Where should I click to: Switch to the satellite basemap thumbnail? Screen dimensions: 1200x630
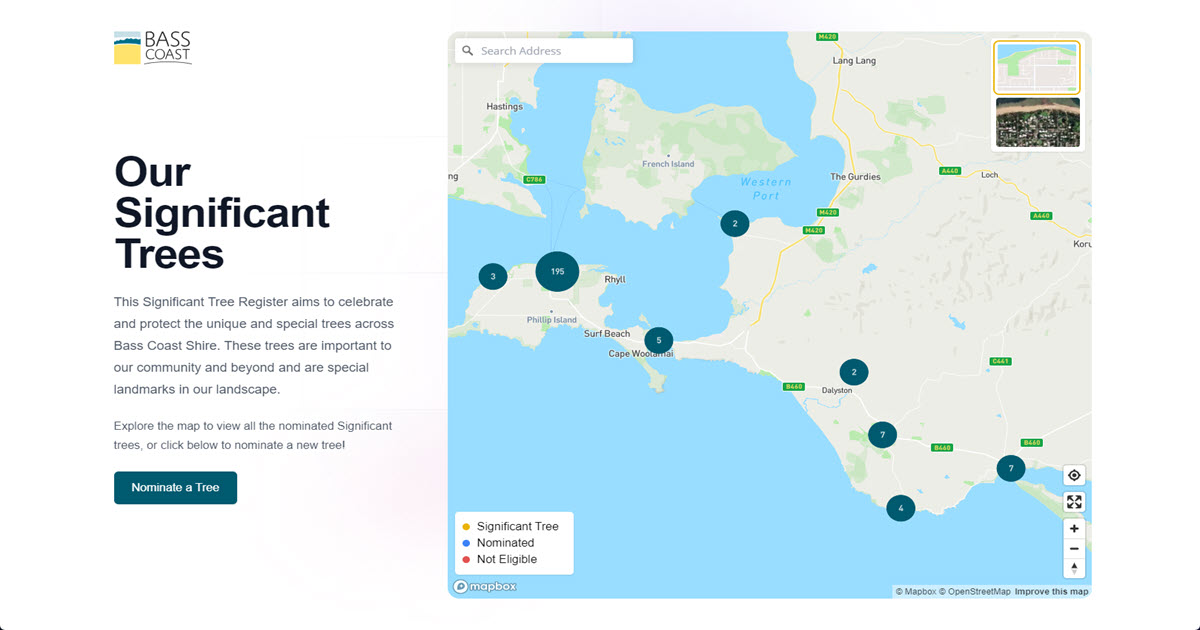(1037, 122)
